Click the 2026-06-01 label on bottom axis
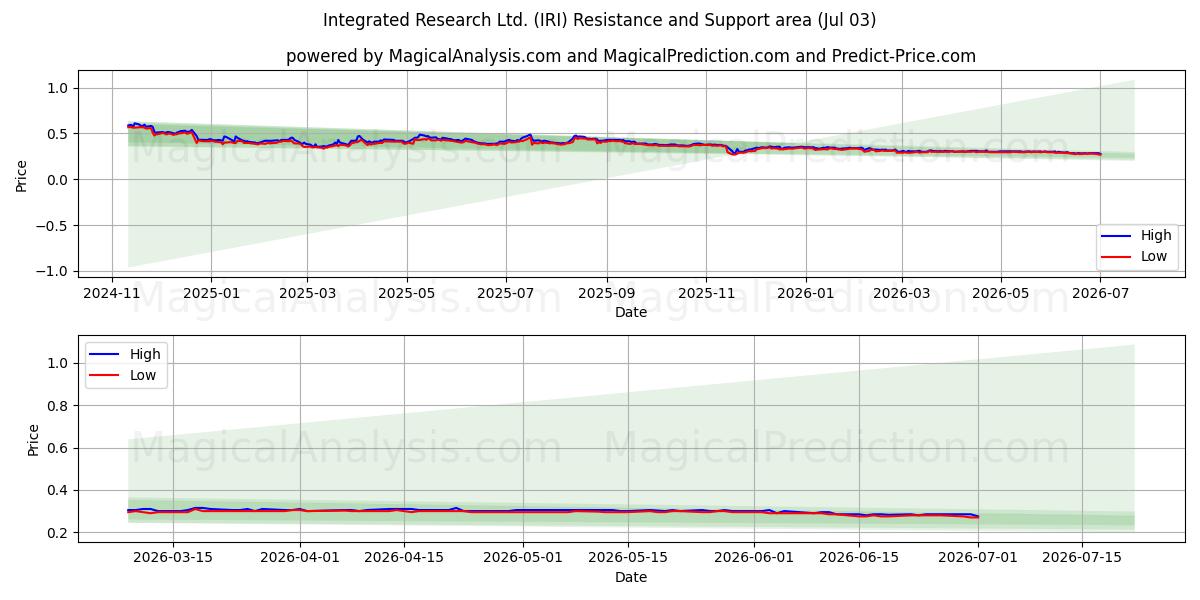This screenshot has width=1200, height=600. coord(754,558)
